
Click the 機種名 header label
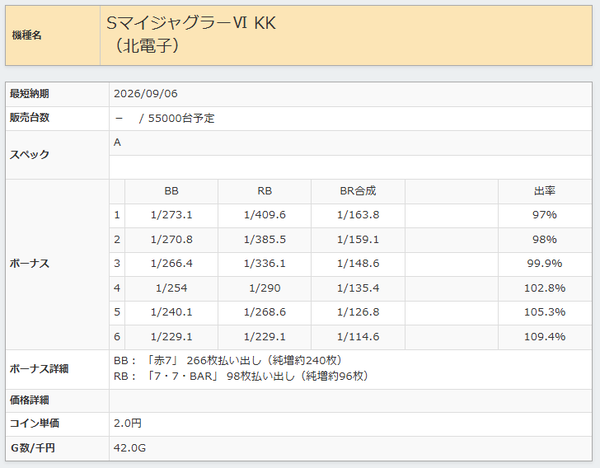(x=26, y=36)
